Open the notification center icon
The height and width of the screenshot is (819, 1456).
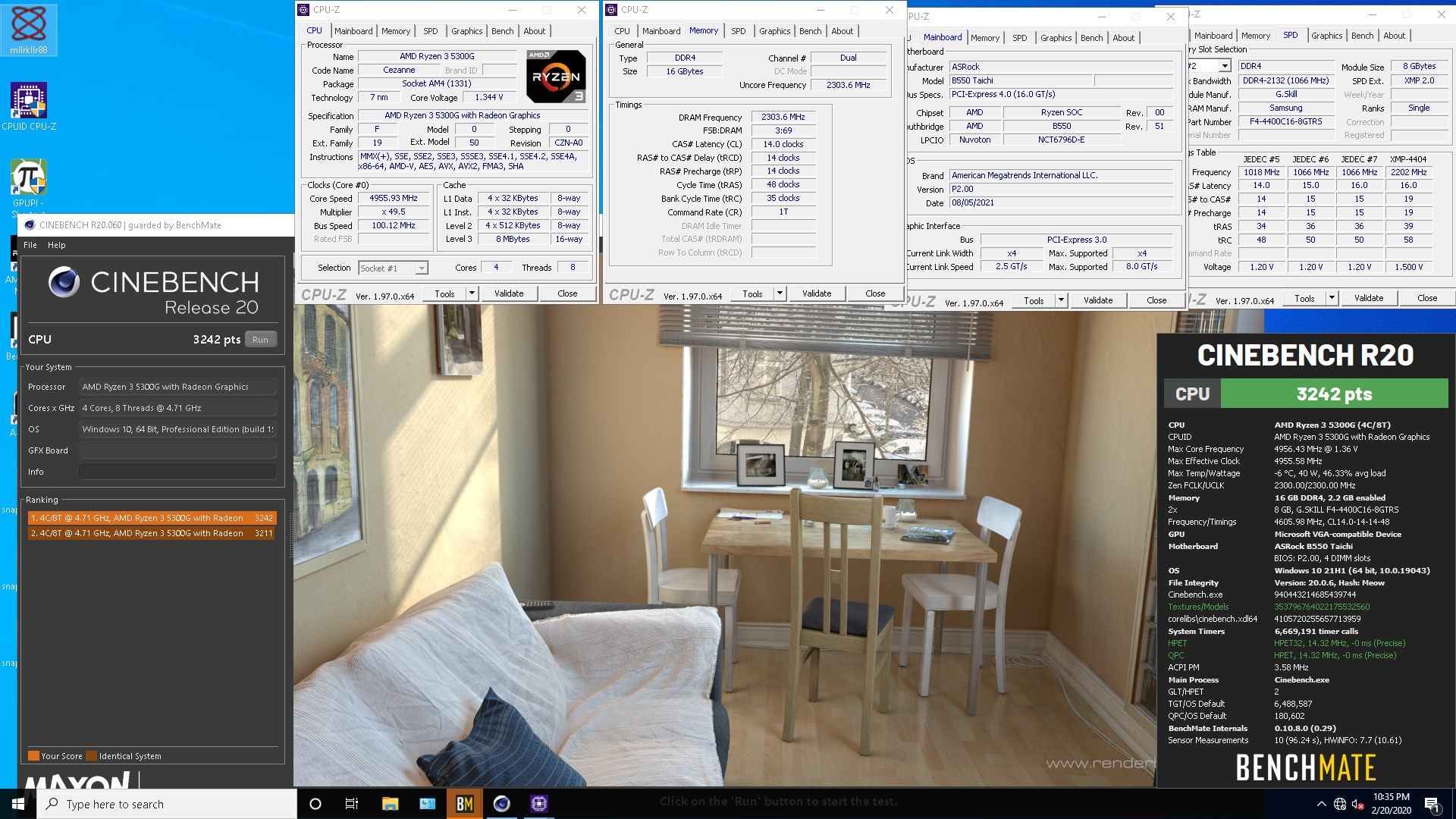(1432, 805)
